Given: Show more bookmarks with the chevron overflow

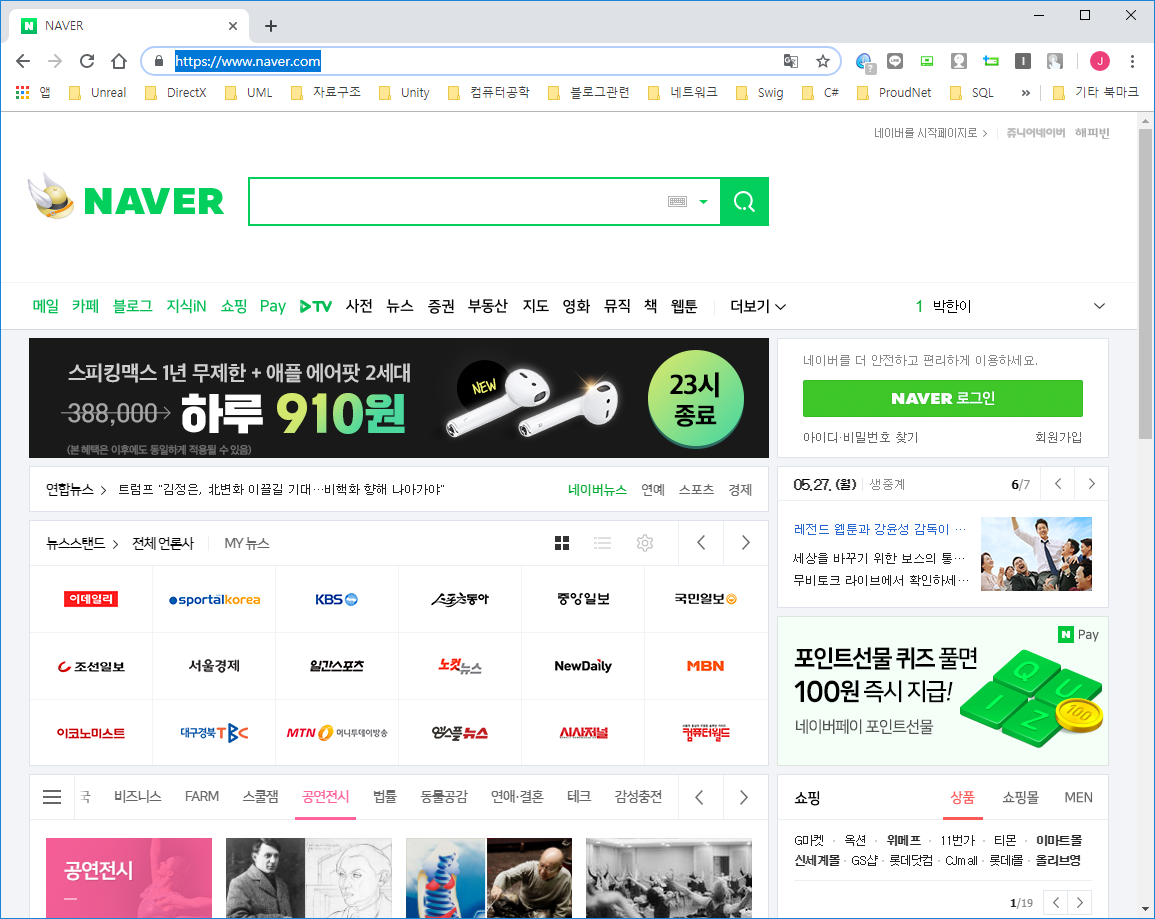Looking at the screenshot, I should (1025, 92).
